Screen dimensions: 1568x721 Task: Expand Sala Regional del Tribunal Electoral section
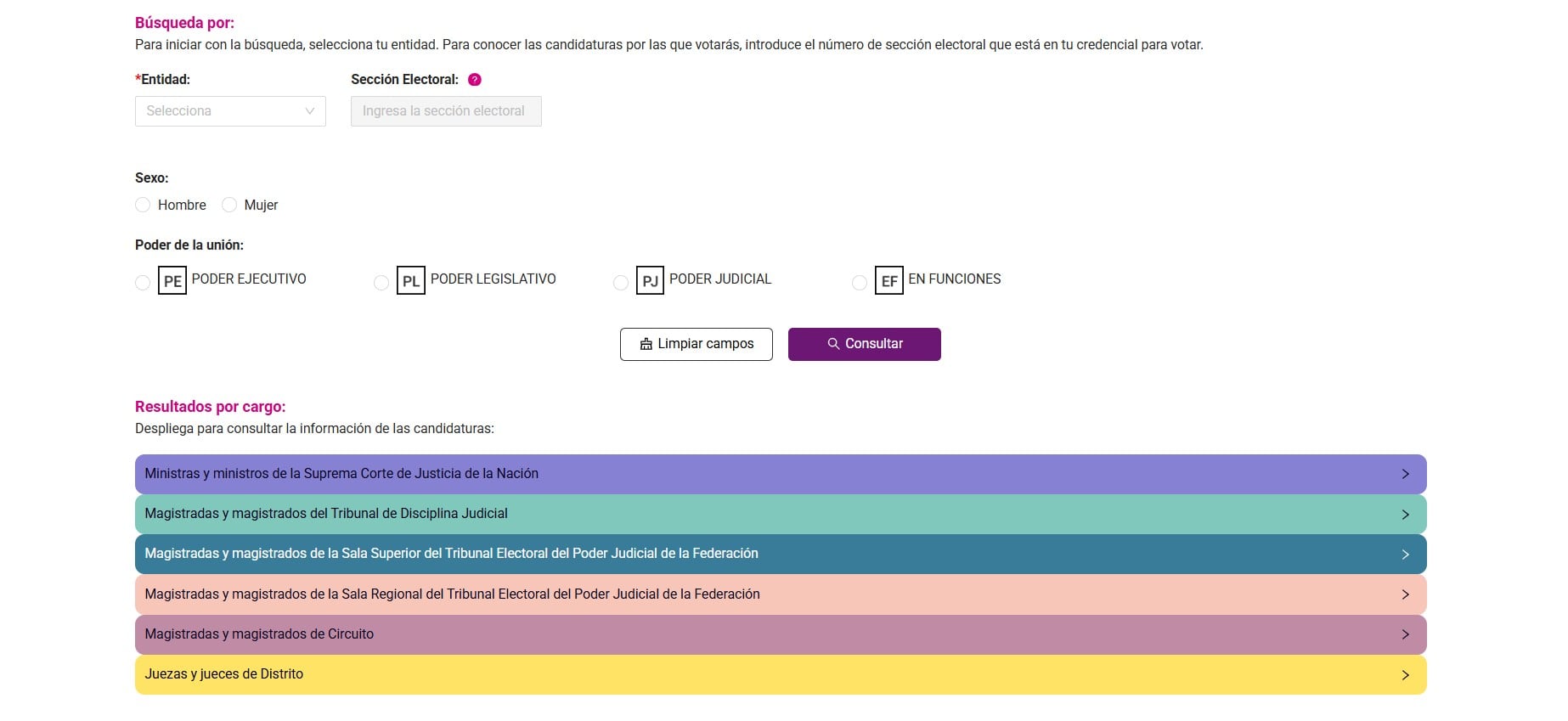coord(780,594)
